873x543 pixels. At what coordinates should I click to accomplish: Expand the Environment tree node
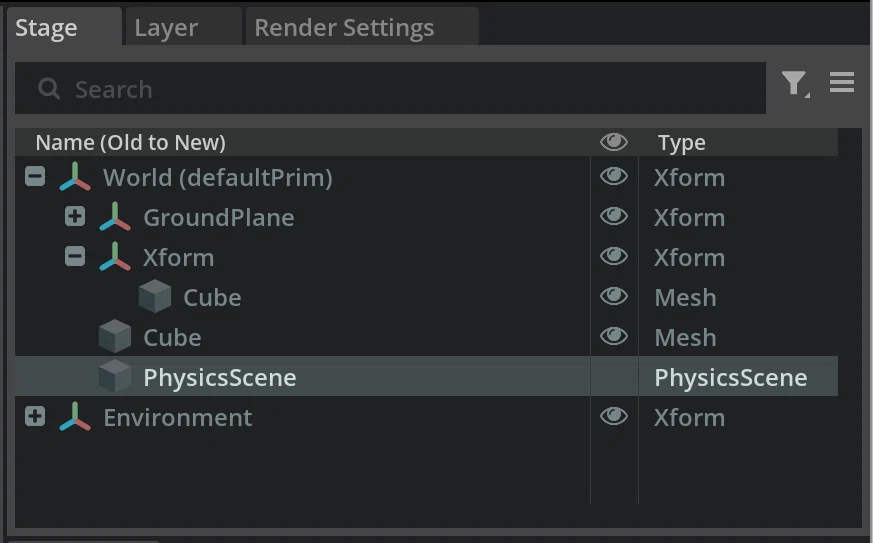(35, 416)
